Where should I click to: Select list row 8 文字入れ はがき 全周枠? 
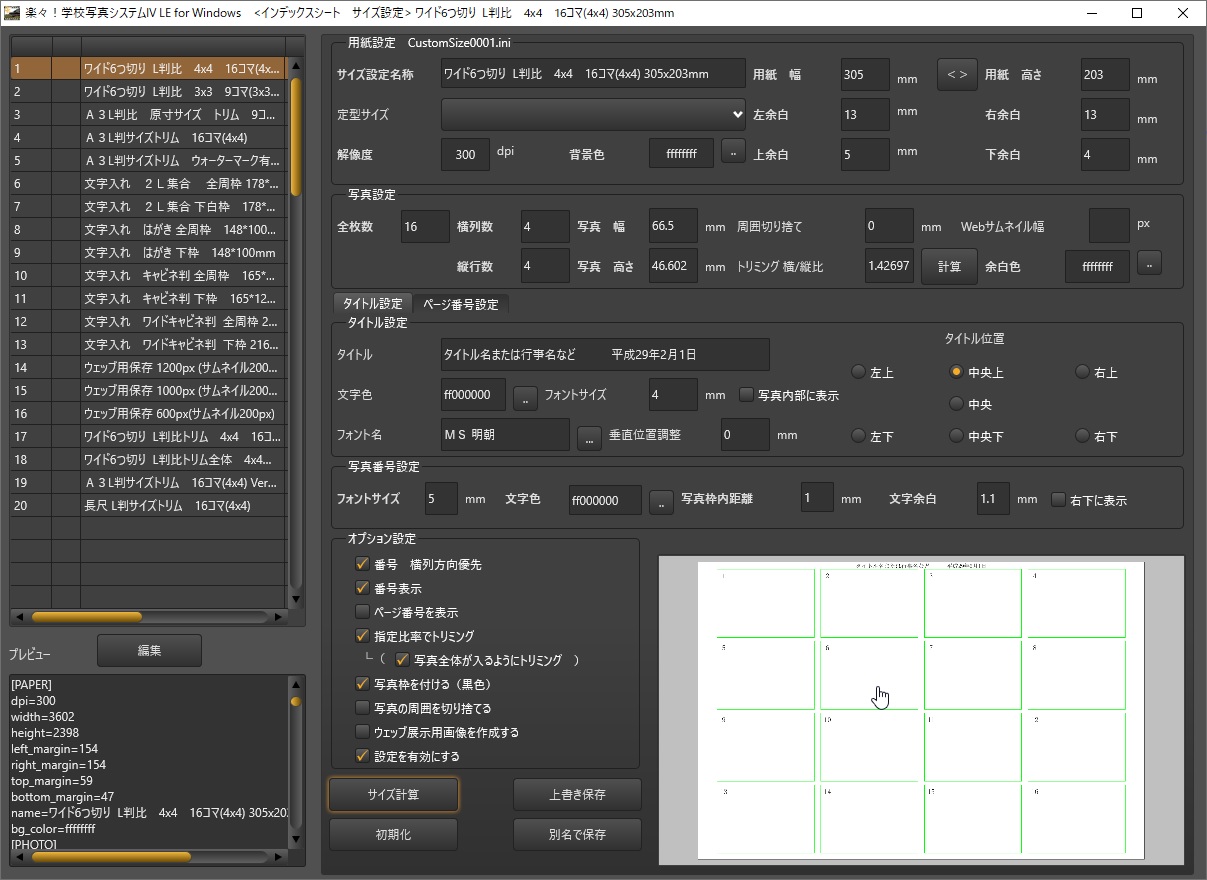148,229
